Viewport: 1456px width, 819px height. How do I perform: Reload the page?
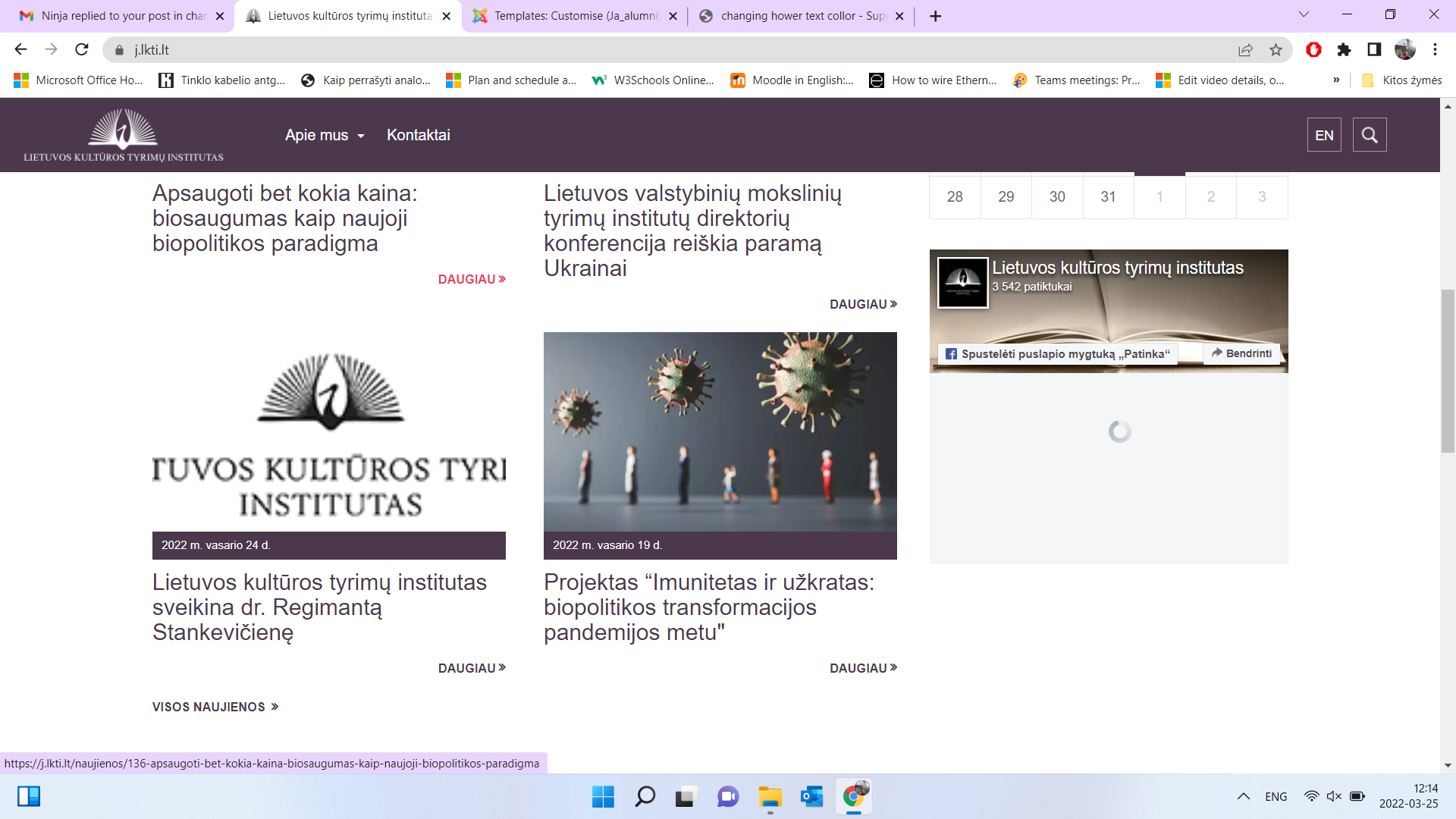[x=82, y=50]
